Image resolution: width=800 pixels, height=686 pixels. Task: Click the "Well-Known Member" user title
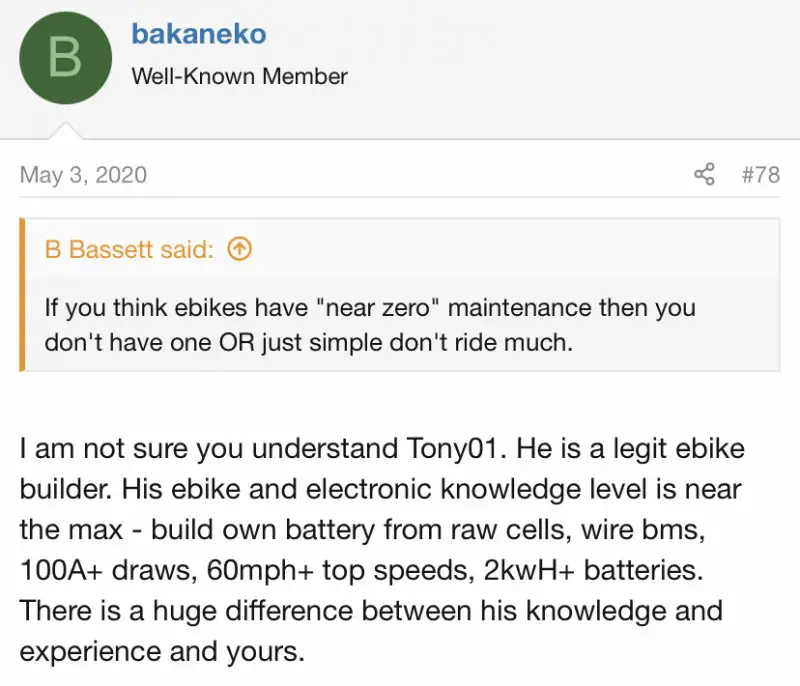point(239,76)
